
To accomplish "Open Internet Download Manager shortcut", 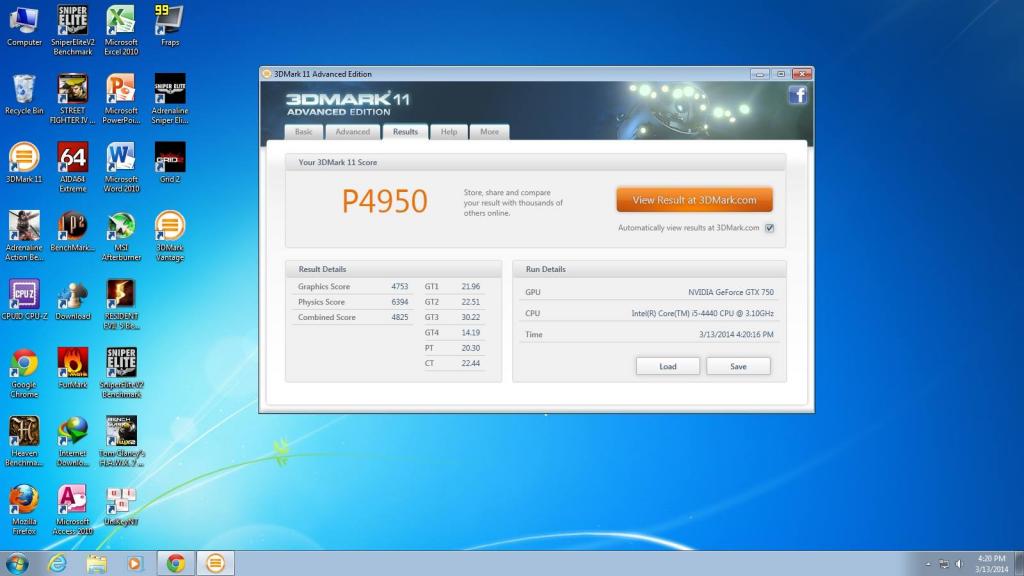I will point(72,441).
